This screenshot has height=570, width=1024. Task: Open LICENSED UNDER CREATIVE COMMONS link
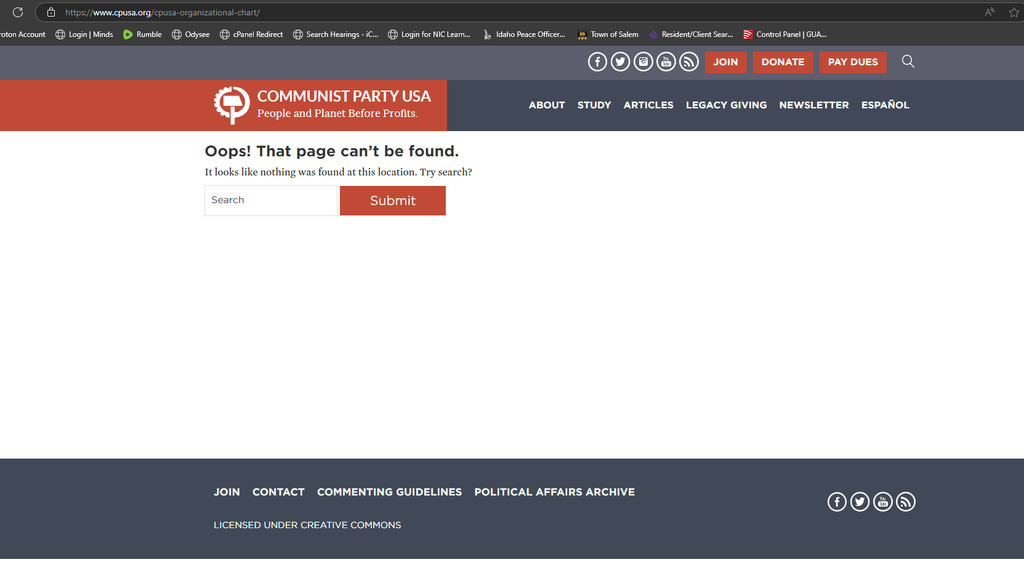307,525
